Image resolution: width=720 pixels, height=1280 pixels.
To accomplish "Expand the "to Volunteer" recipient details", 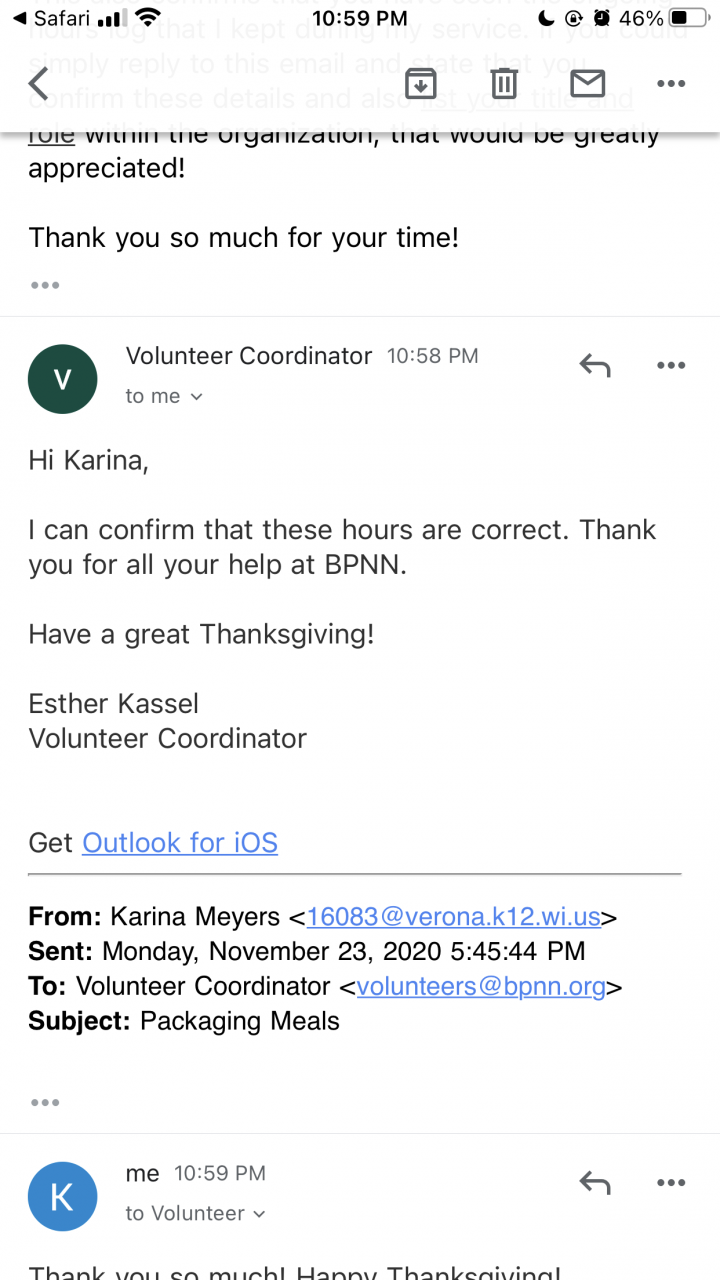I will 195,1214.
